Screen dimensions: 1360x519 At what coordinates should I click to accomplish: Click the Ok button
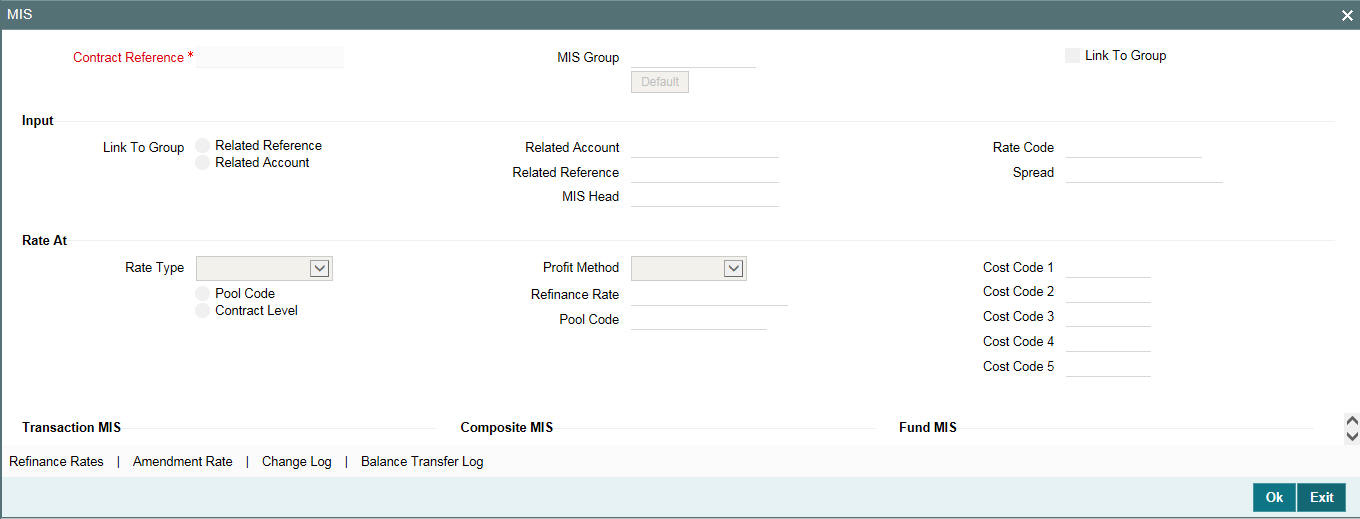tap(1274, 497)
